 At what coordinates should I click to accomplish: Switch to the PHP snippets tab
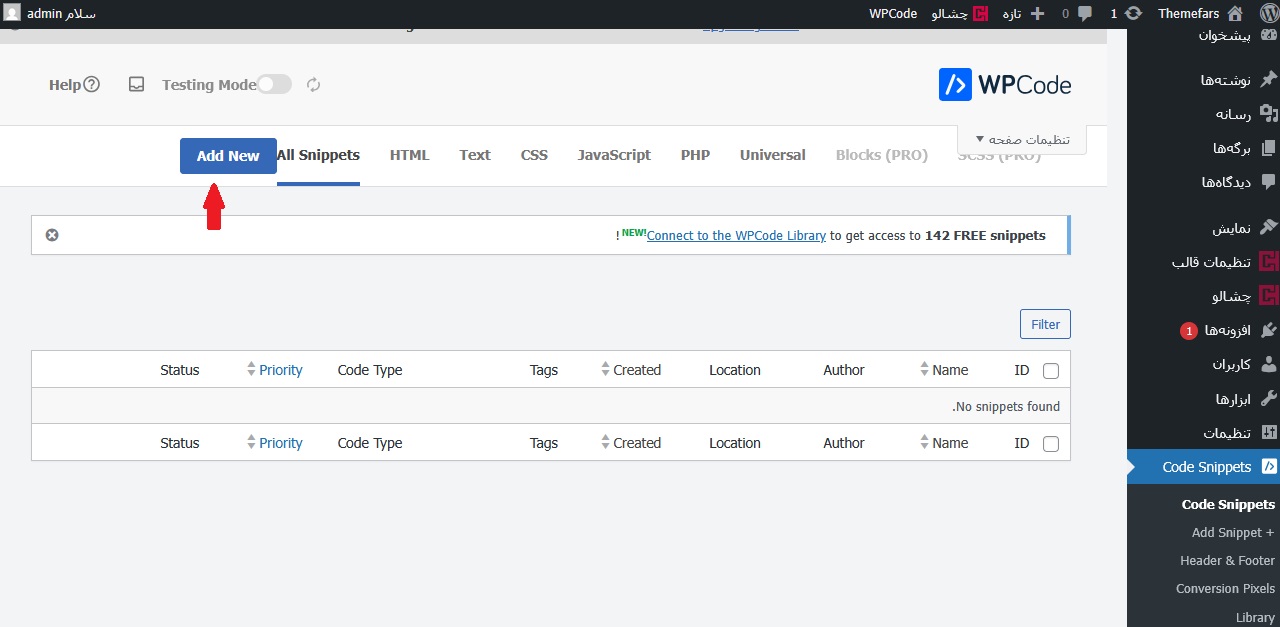click(x=695, y=155)
